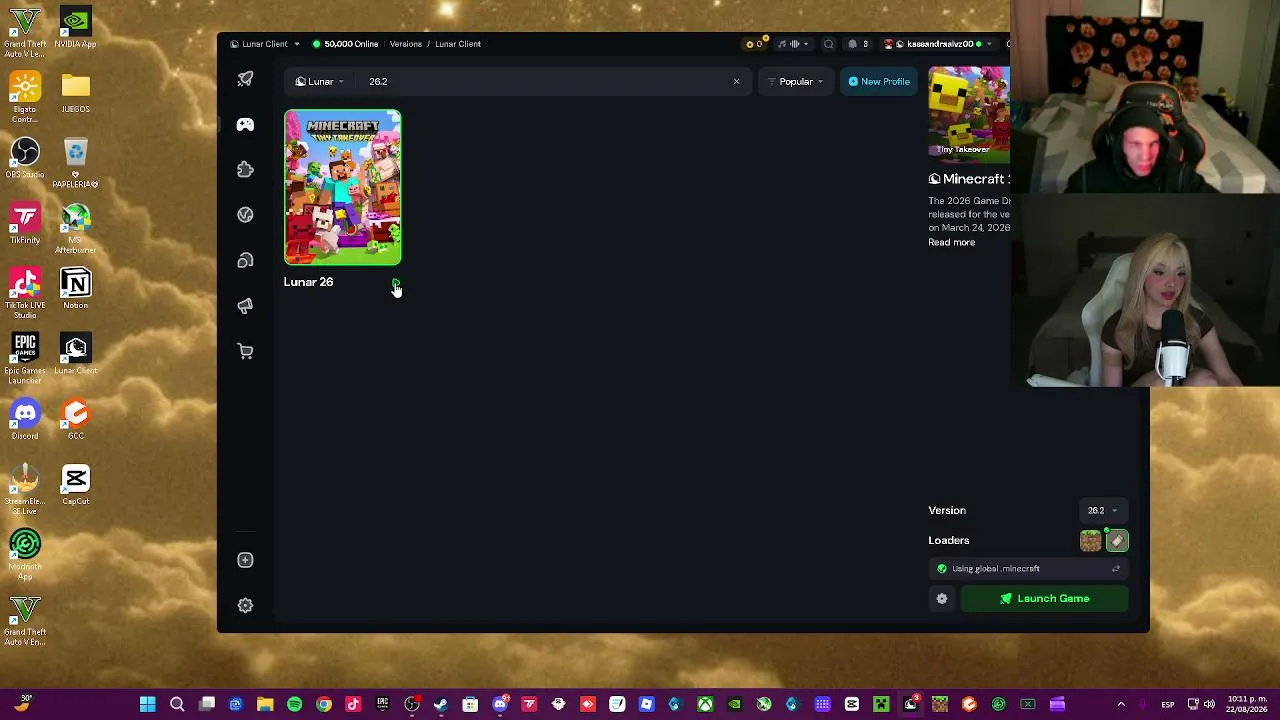Click the Versions breadcrumb
The height and width of the screenshot is (720, 1280).
(x=406, y=44)
